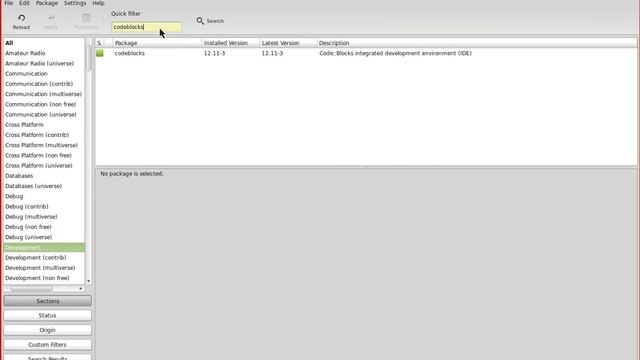
Task: Click the Status filter button
Action: tap(47, 316)
